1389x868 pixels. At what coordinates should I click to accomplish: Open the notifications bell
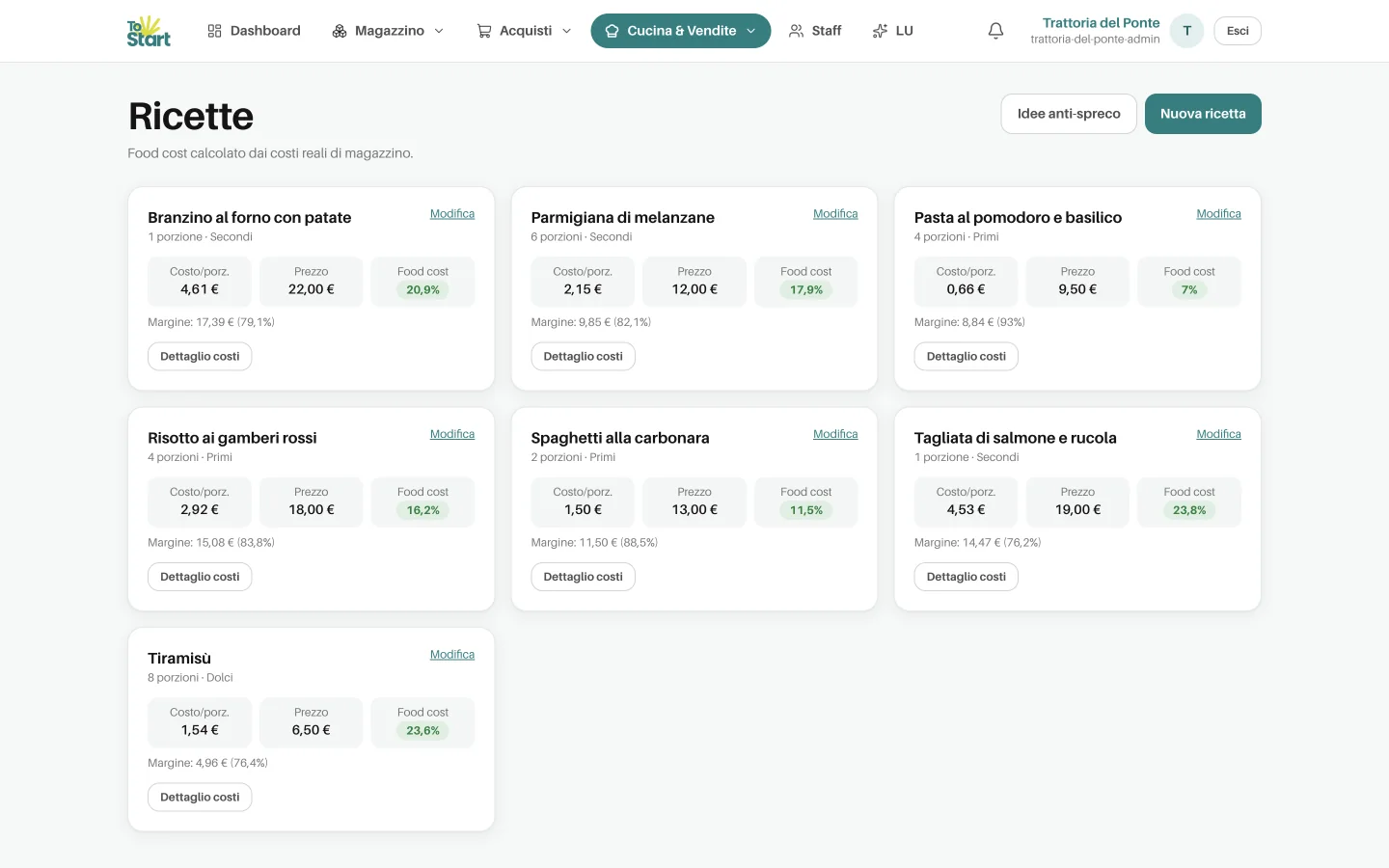(x=995, y=31)
